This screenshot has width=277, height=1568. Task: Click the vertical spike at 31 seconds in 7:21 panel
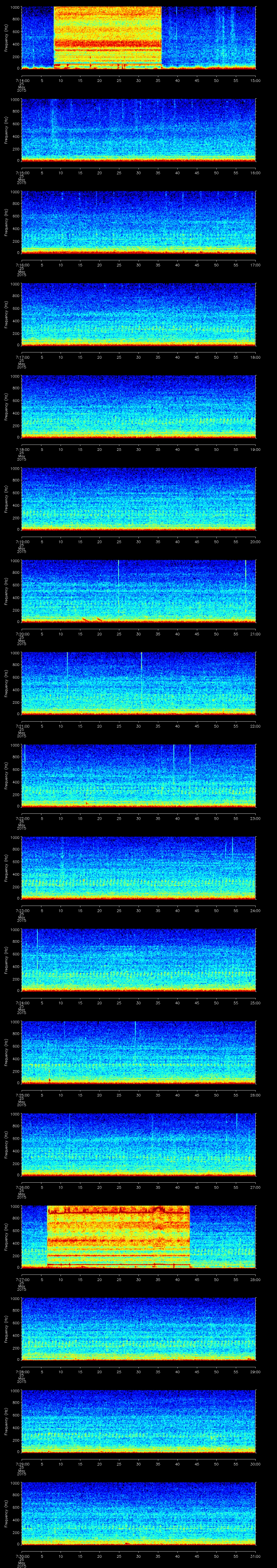[x=141, y=679]
